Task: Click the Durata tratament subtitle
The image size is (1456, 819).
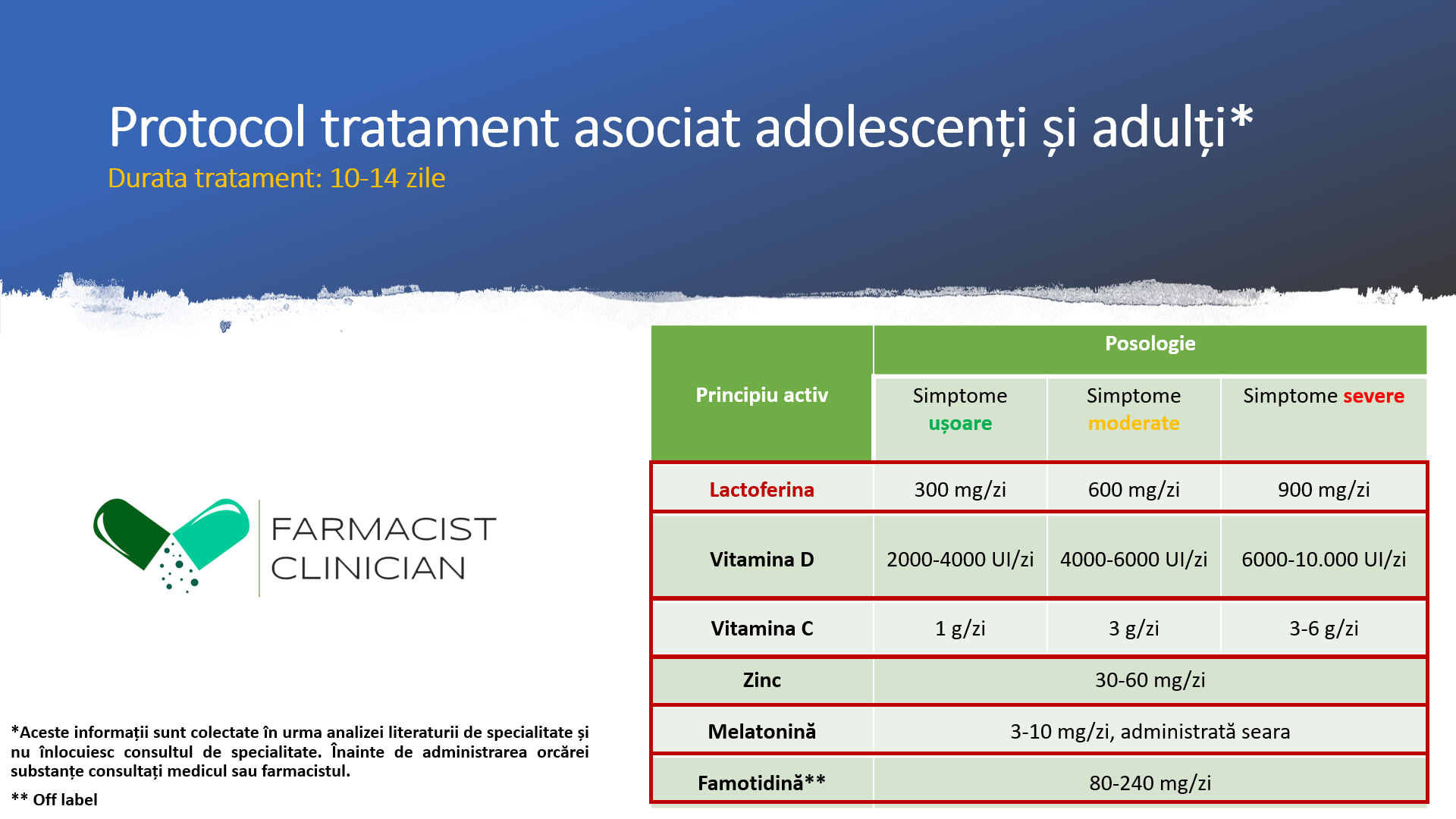Action: tap(276, 178)
